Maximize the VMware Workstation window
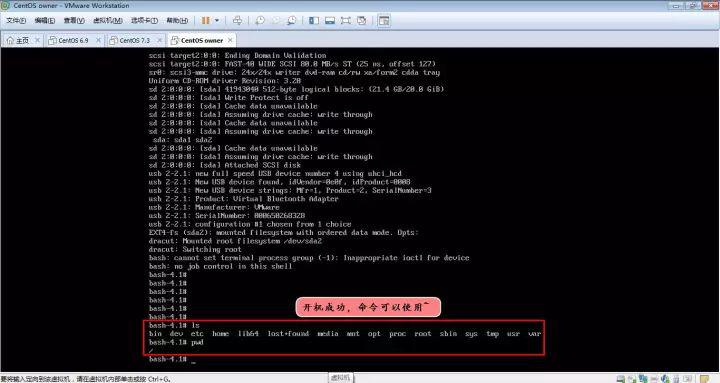 click(693, 6)
